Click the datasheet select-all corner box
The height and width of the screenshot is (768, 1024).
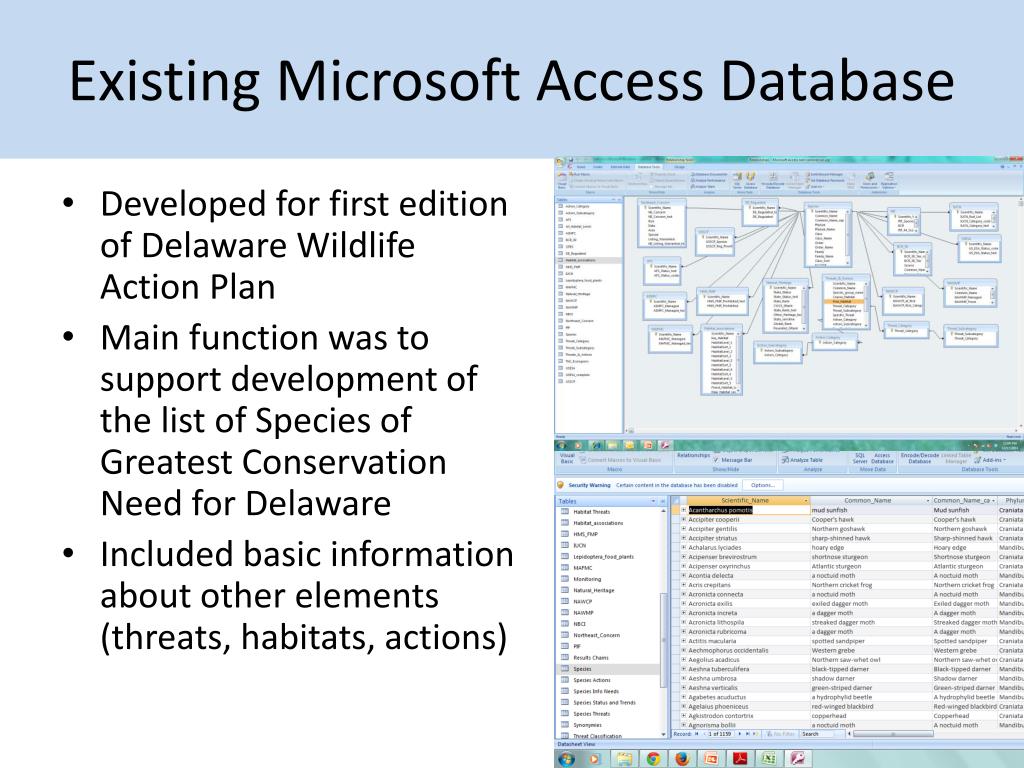coord(676,501)
